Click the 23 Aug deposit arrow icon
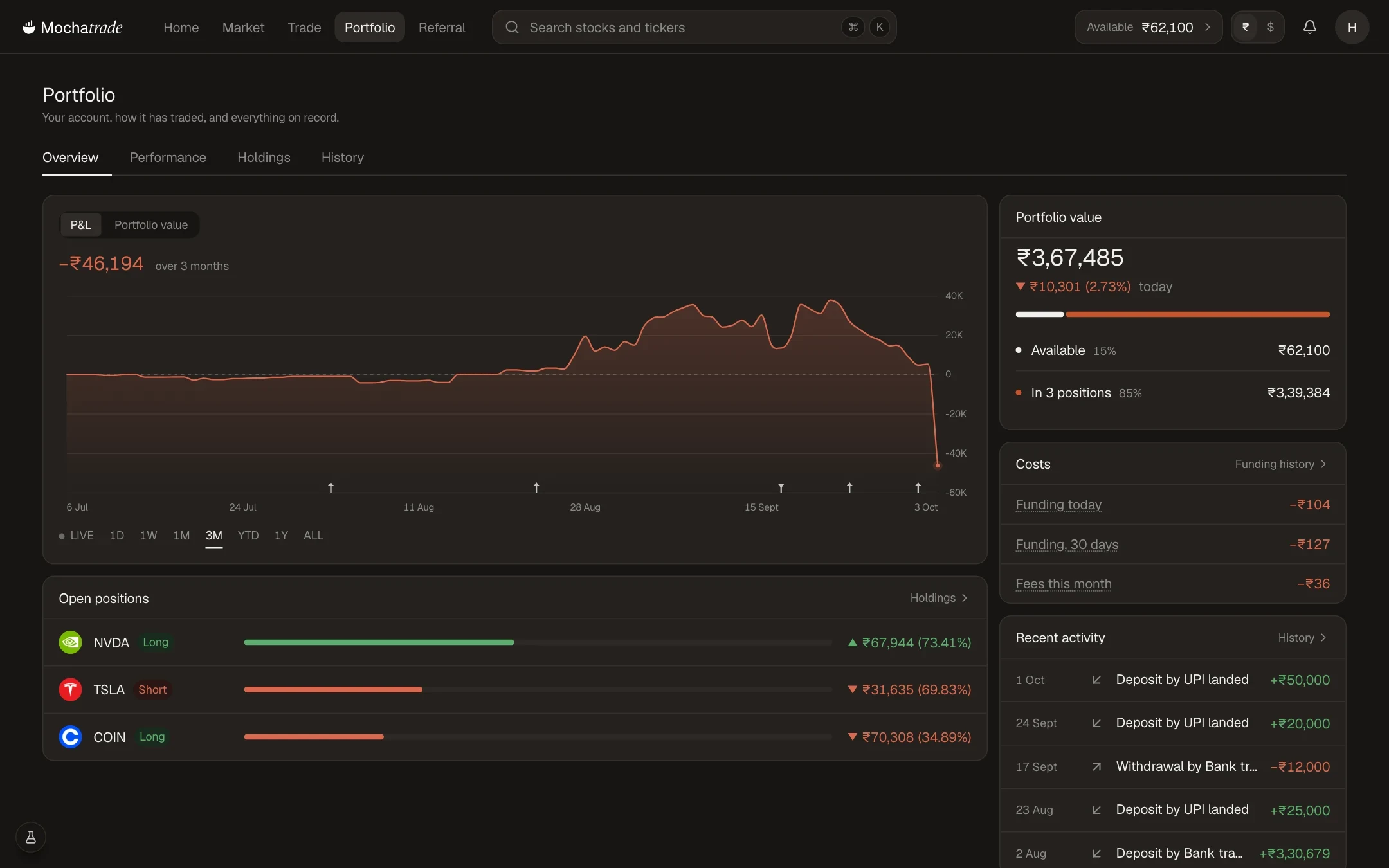This screenshot has width=1389, height=868. click(1096, 810)
